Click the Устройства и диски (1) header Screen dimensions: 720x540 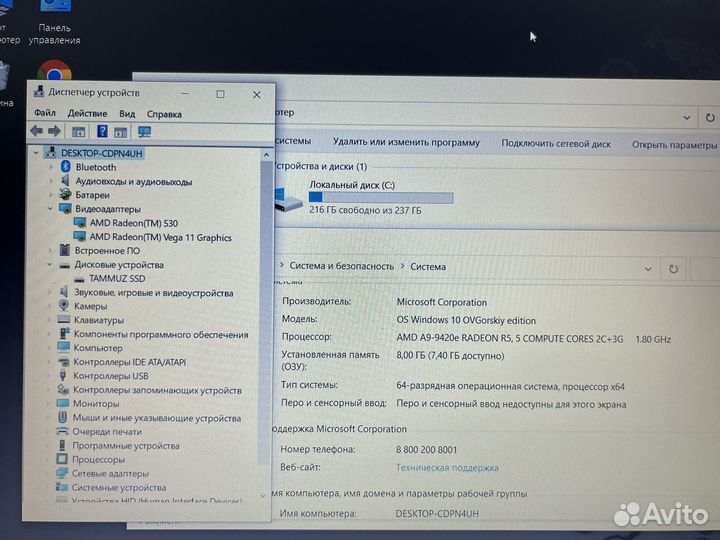click(321, 166)
